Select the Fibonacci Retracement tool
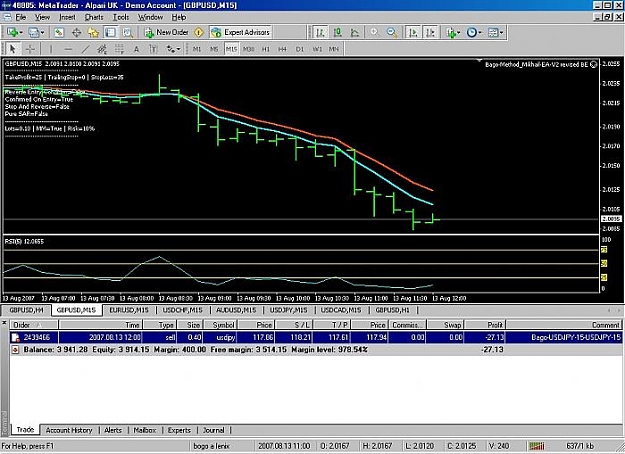Screen dimensions: 625x454 pyautogui.click(x=119, y=49)
